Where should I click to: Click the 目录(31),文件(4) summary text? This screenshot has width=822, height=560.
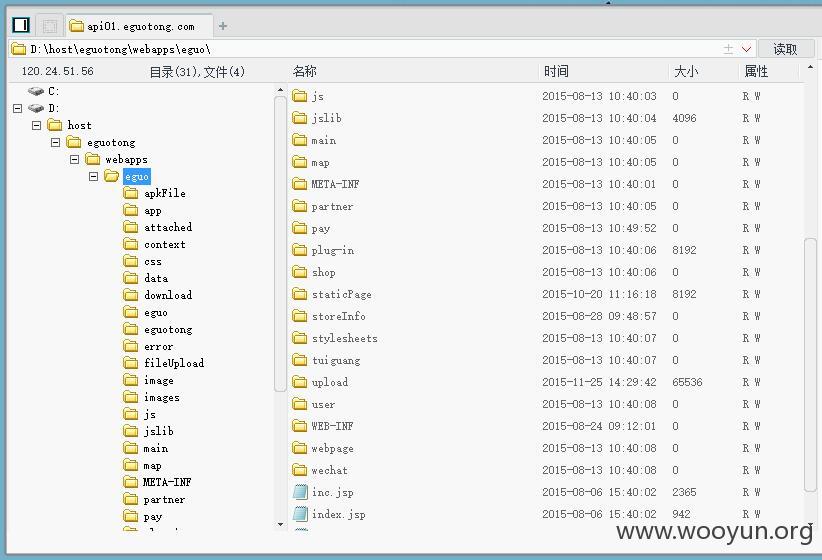[197, 72]
